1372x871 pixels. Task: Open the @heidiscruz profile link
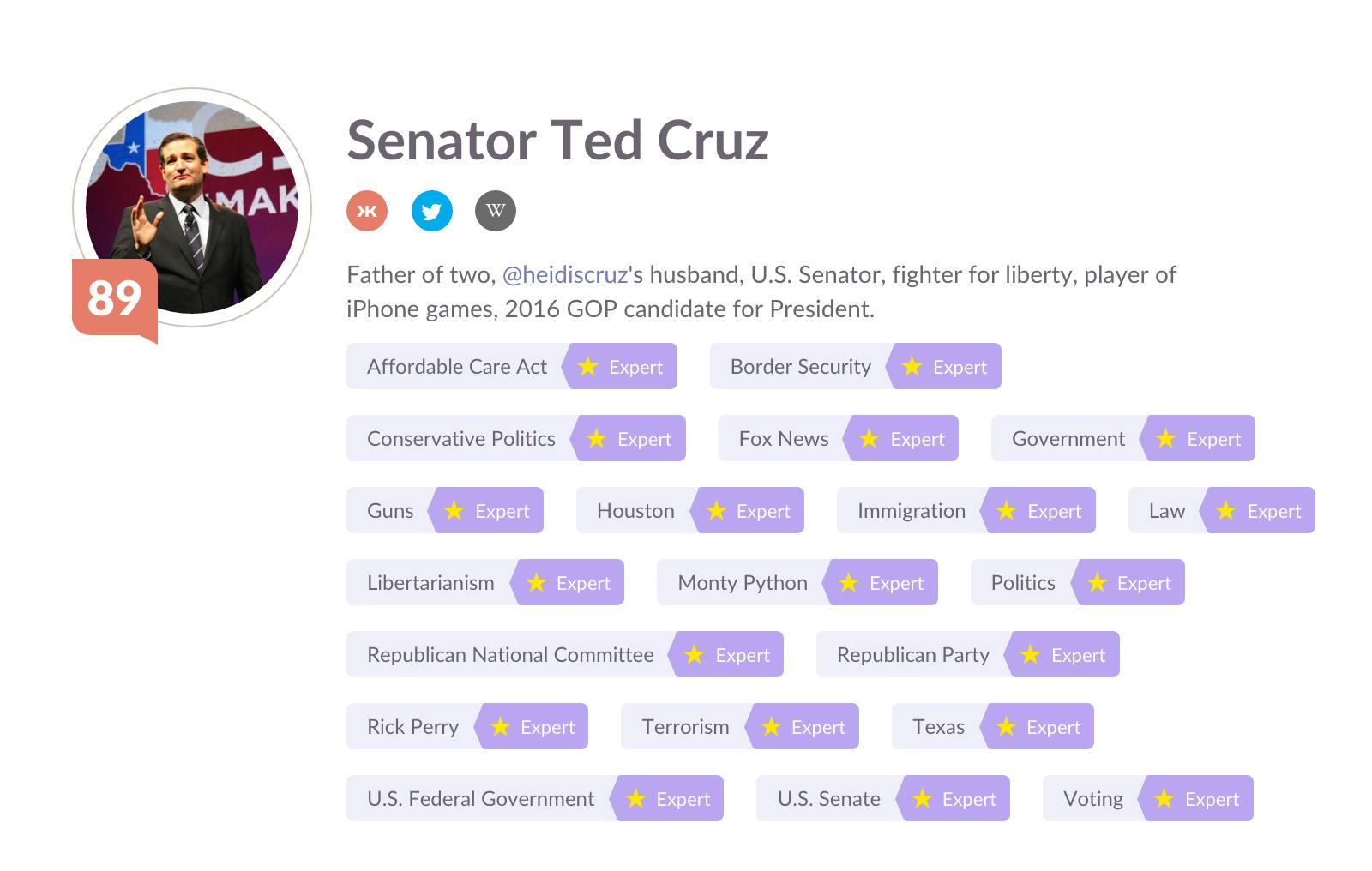click(x=565, y=275)
